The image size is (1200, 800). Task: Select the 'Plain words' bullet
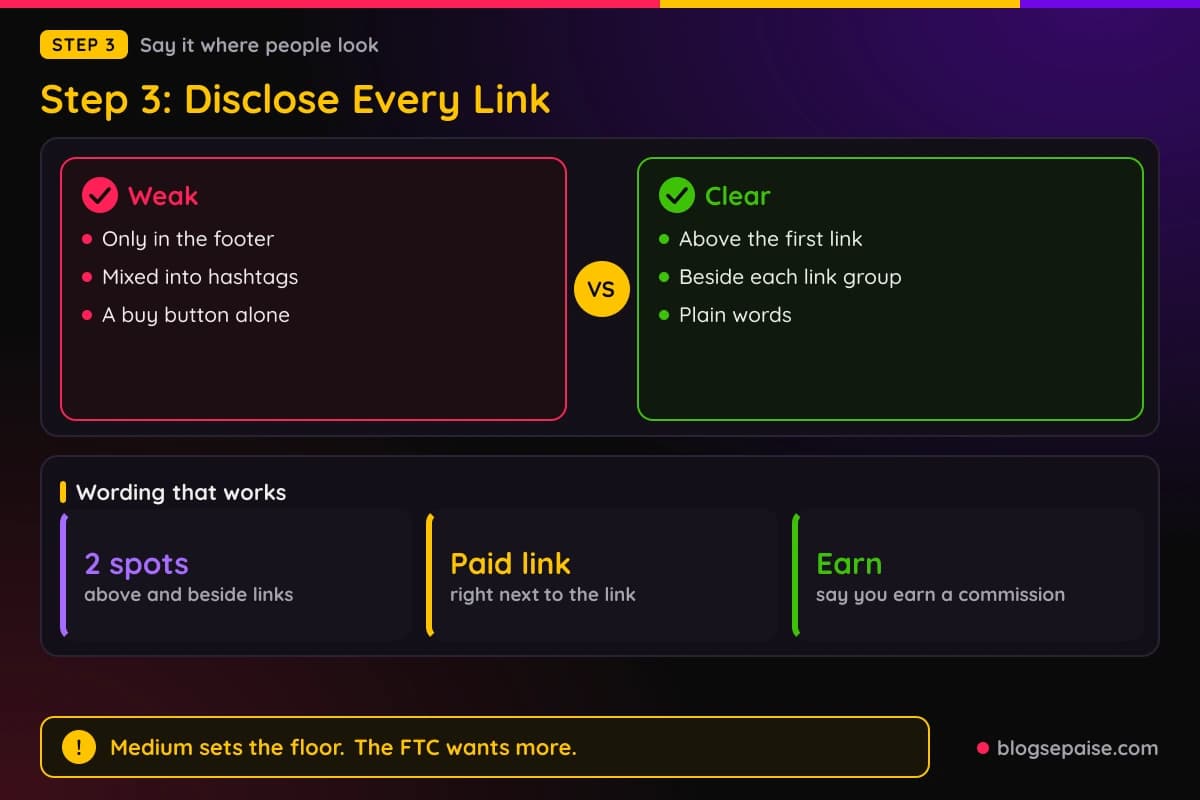tap(725, 315)
